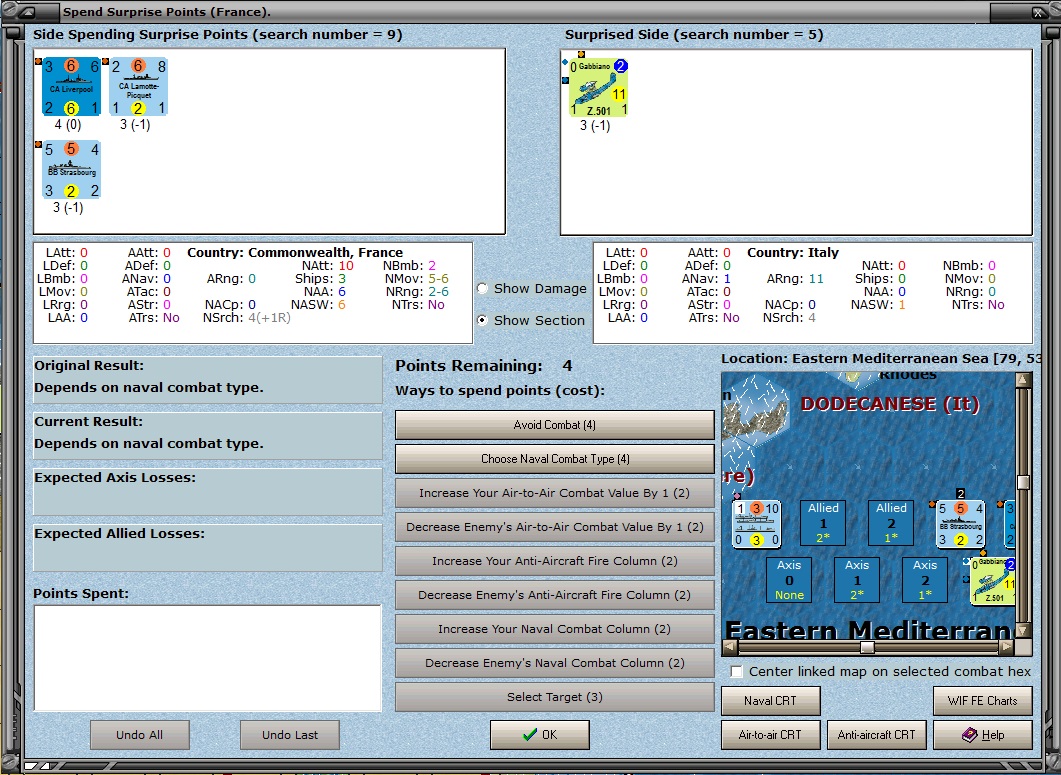This screenshot has height=775, width=1061.
Task: Close the Spend Surprise Points window
Action: pos(1038,12)
